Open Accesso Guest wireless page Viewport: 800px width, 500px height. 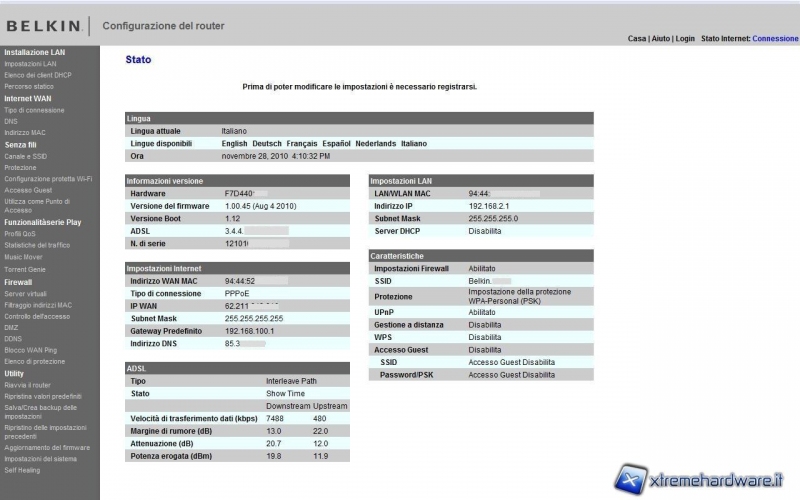pyautogui.click(x=28, y=190)
